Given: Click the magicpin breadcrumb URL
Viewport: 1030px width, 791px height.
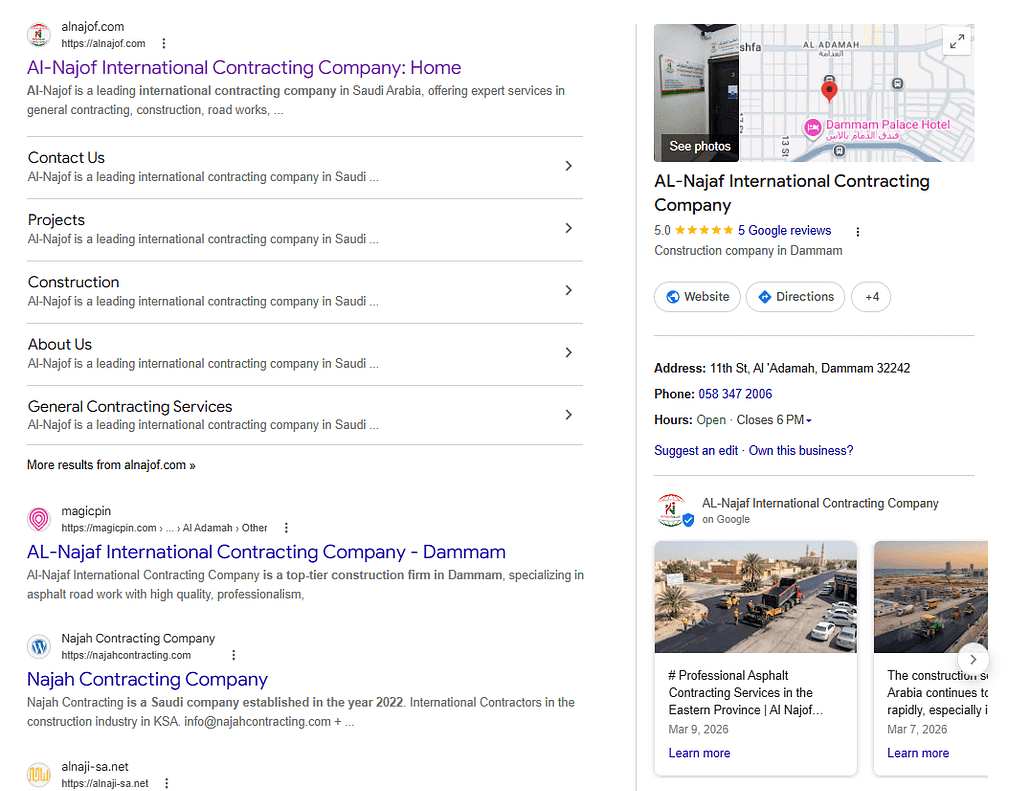Looking at the screenshot, I should [x=164, y=528].
